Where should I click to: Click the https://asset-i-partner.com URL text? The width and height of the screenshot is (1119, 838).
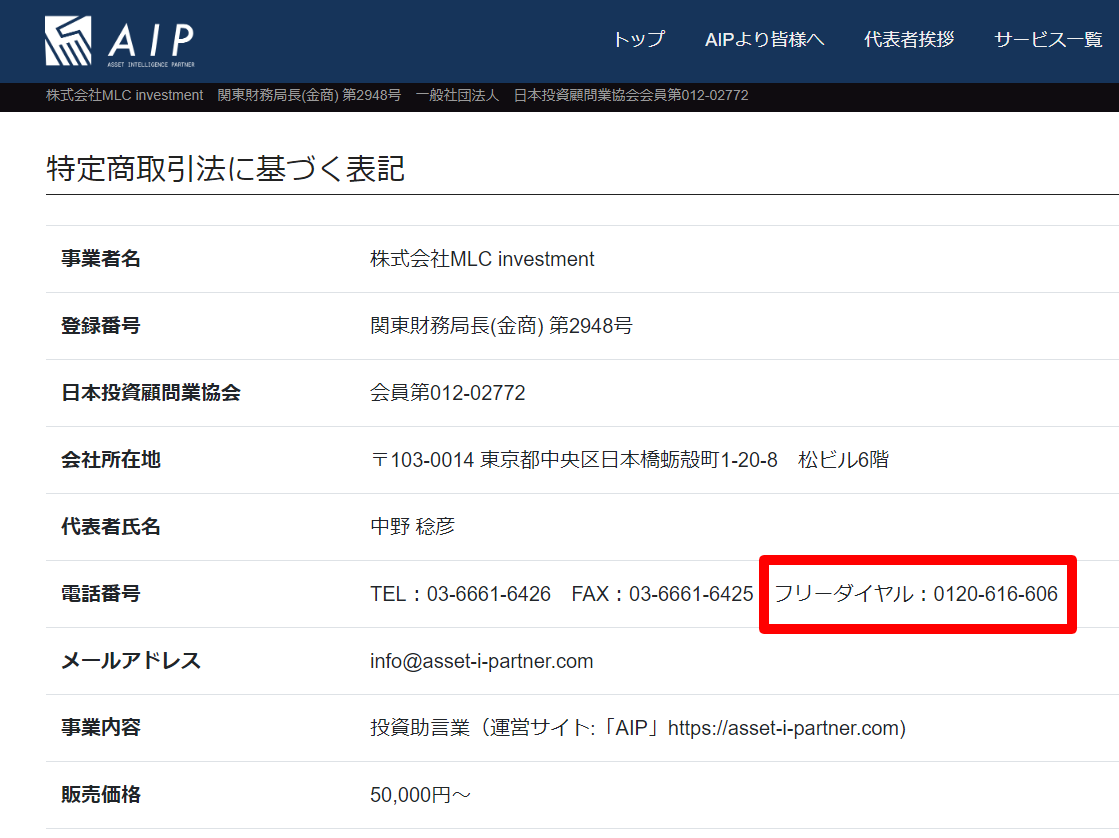click(x=784, y=728)
